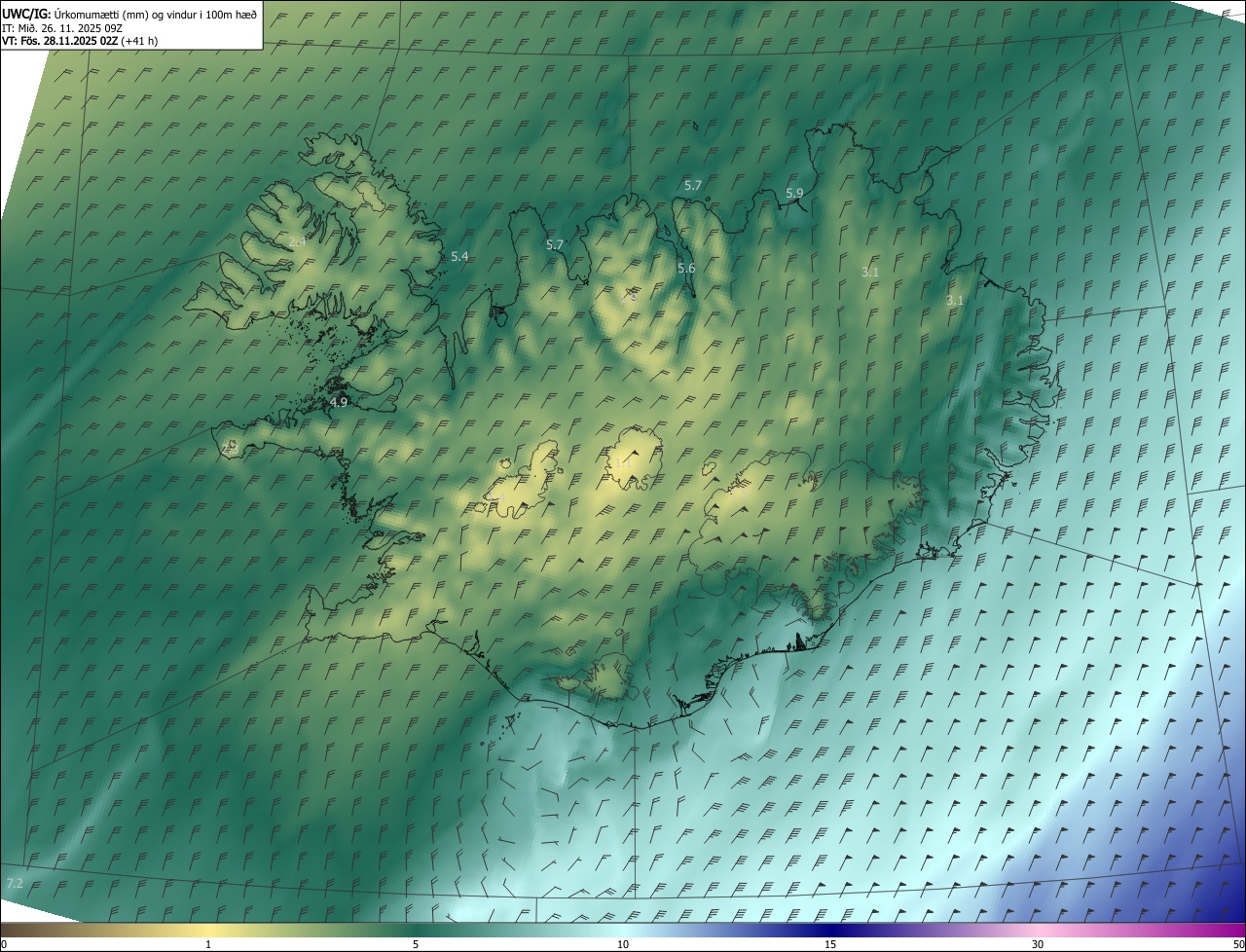Image resolution: width=1246 pixels, height=952 pixels.
Task: Click the 2.4 value over the Westfjords
Action: [297, 240]
